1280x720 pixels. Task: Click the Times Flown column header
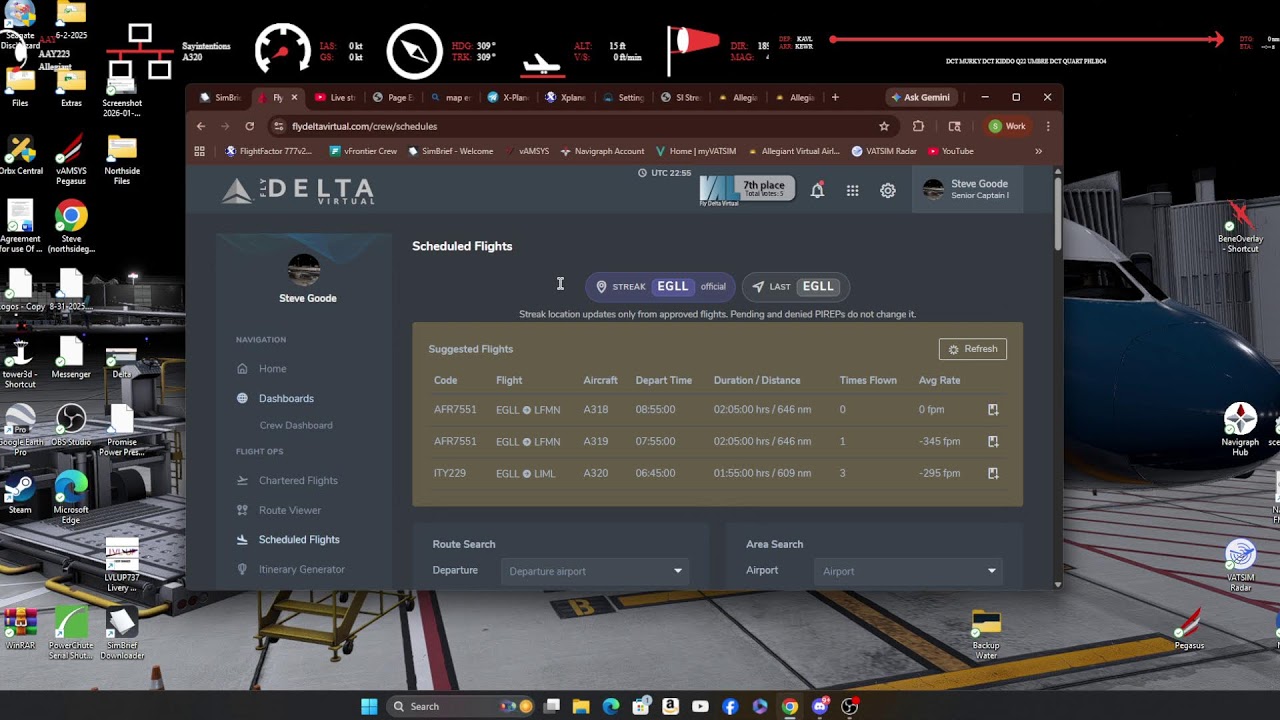point(868,380)
